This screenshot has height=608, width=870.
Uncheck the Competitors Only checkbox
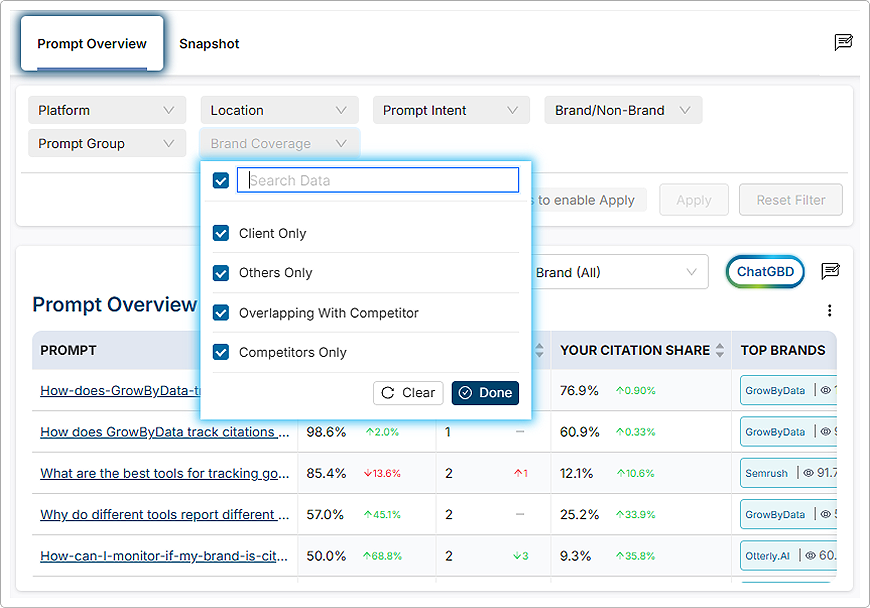pos(221,352)
